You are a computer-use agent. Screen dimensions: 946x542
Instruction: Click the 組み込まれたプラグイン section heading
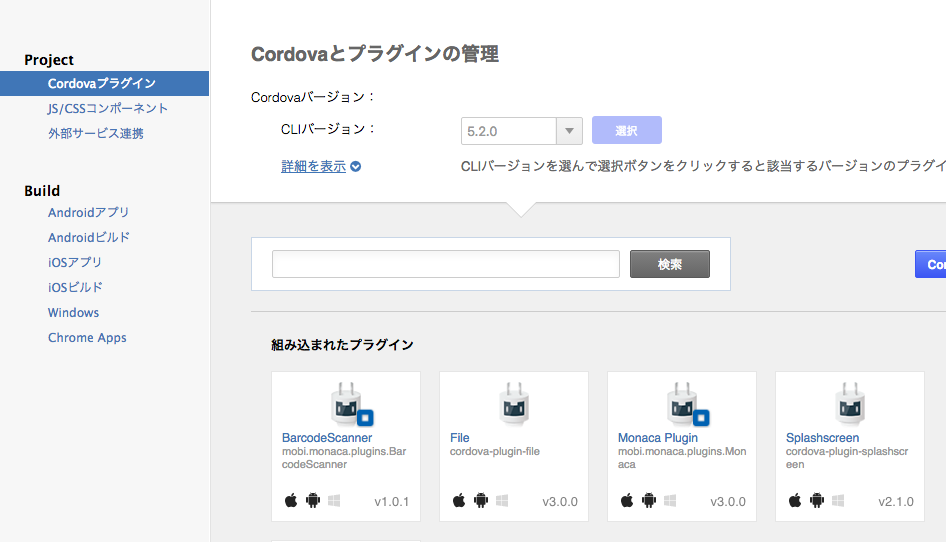pyautogui.click(x=342, y=345)
